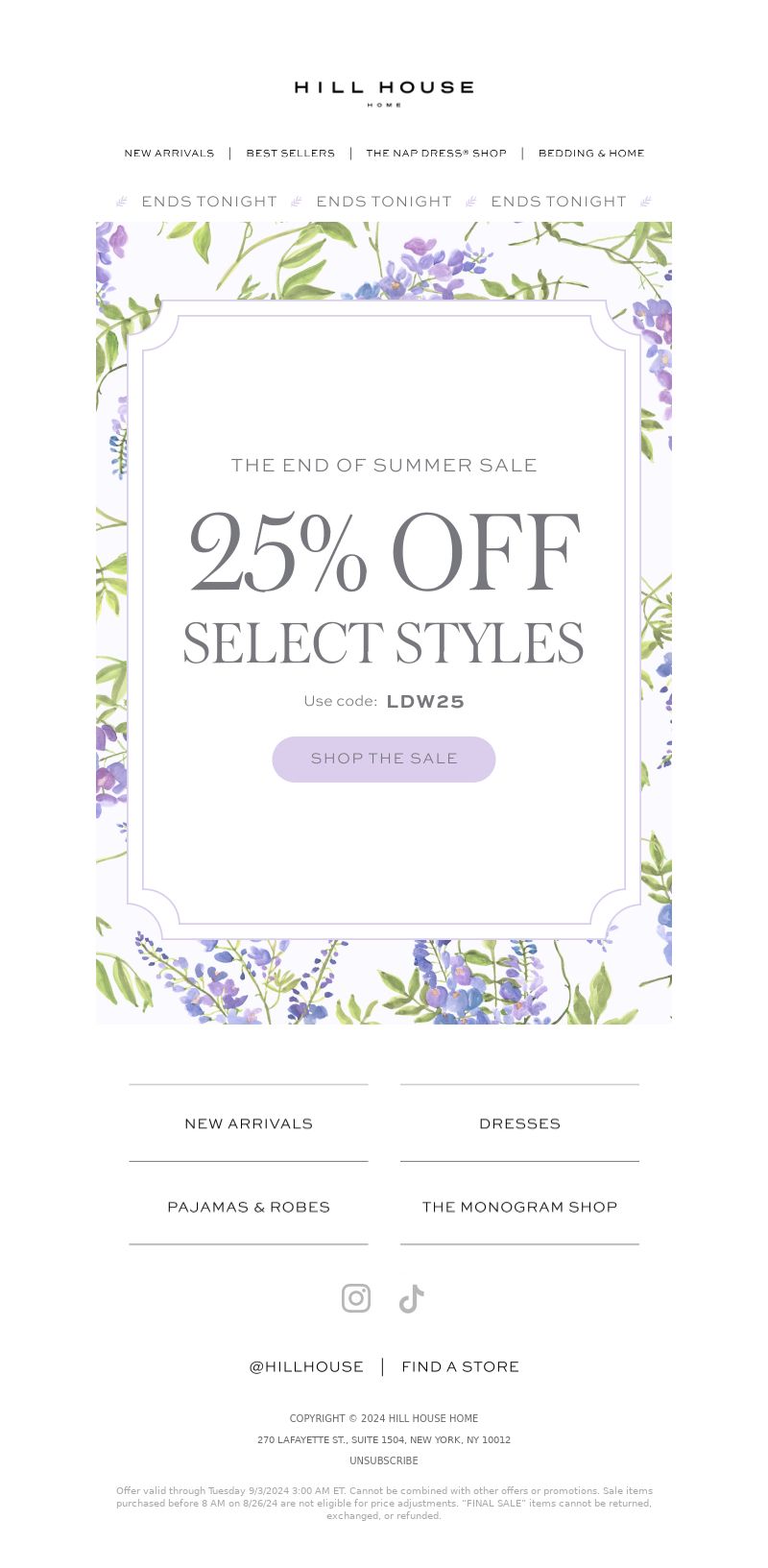Image resolution: width=768 pixels, height=1568 pixels.
Task: Select the 25% OFF headline
Action: coord(384,552)
